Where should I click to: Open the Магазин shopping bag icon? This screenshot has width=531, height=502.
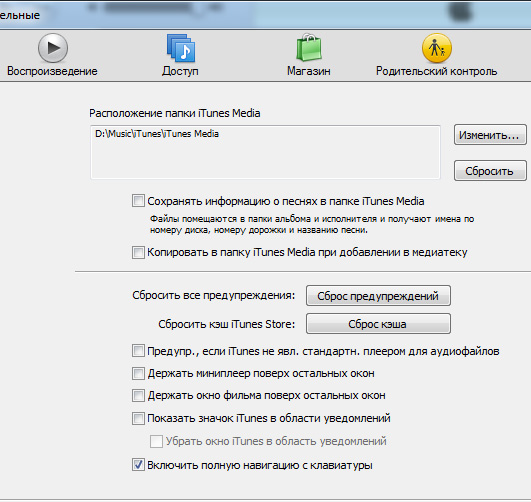click(309, 47)
